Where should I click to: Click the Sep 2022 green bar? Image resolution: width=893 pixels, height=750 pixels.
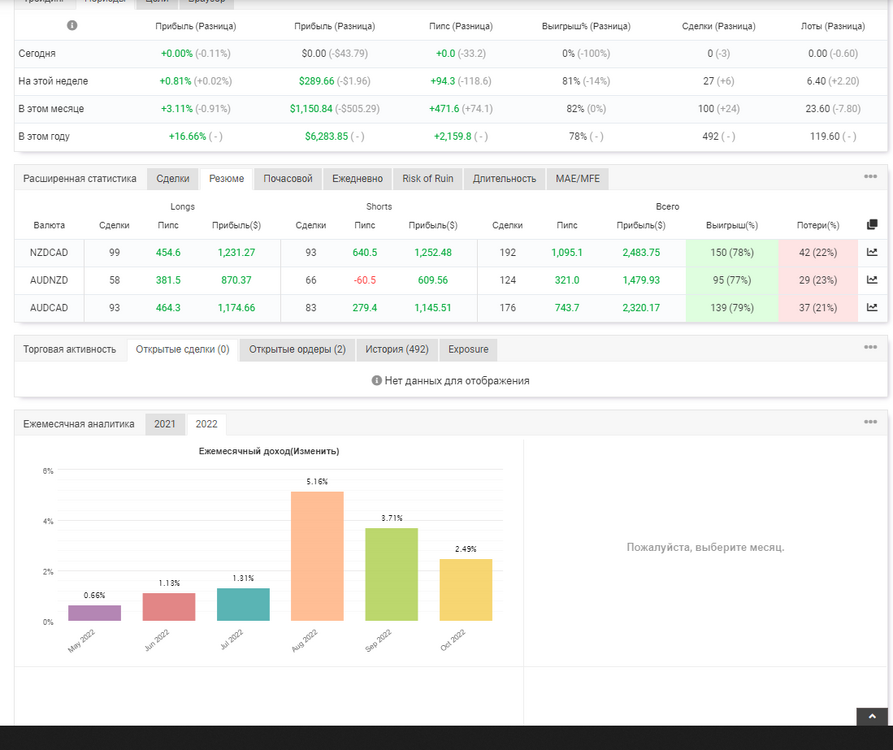point(391,575)
